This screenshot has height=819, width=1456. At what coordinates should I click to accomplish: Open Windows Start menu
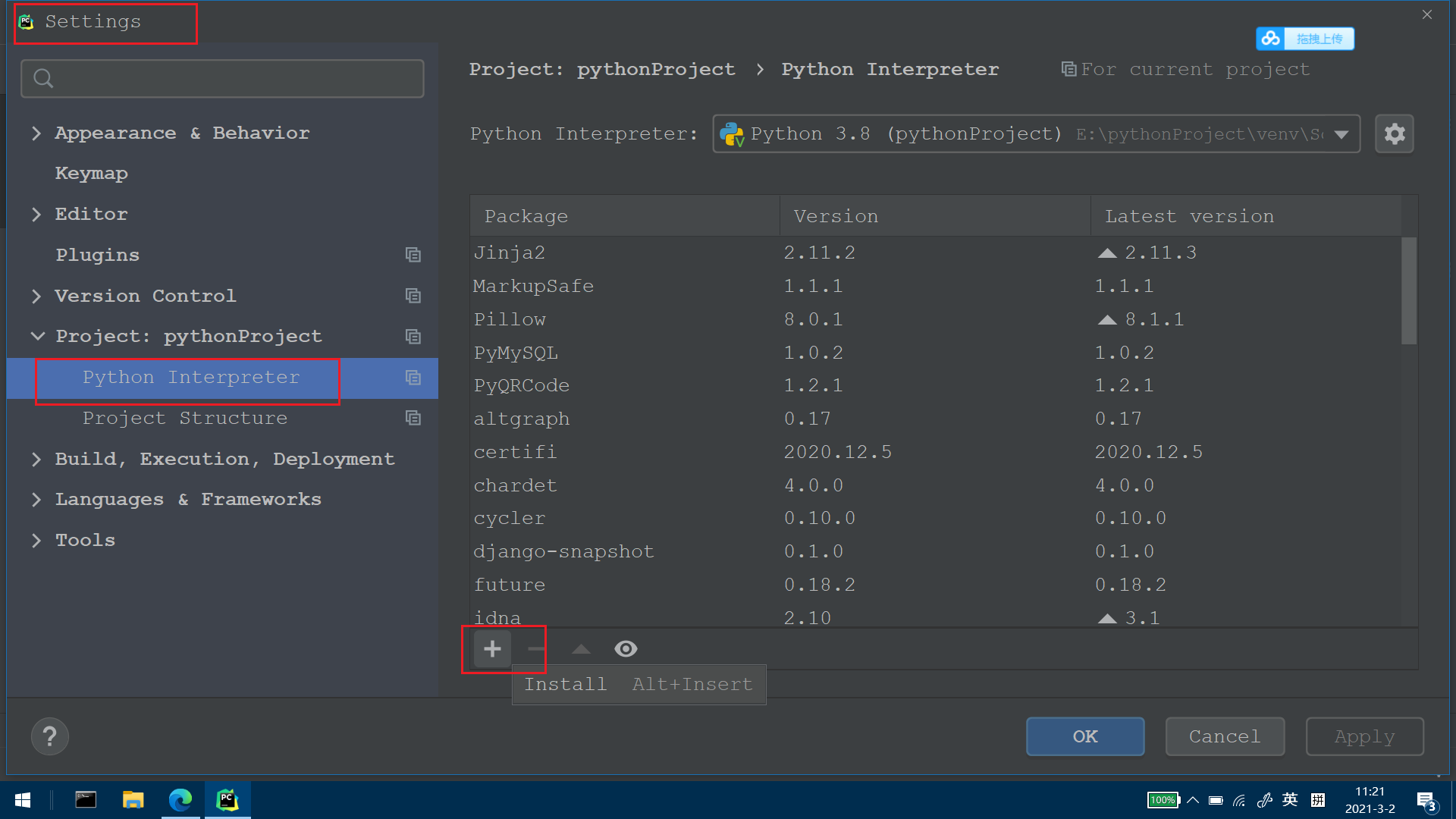[x=23, y=800]
